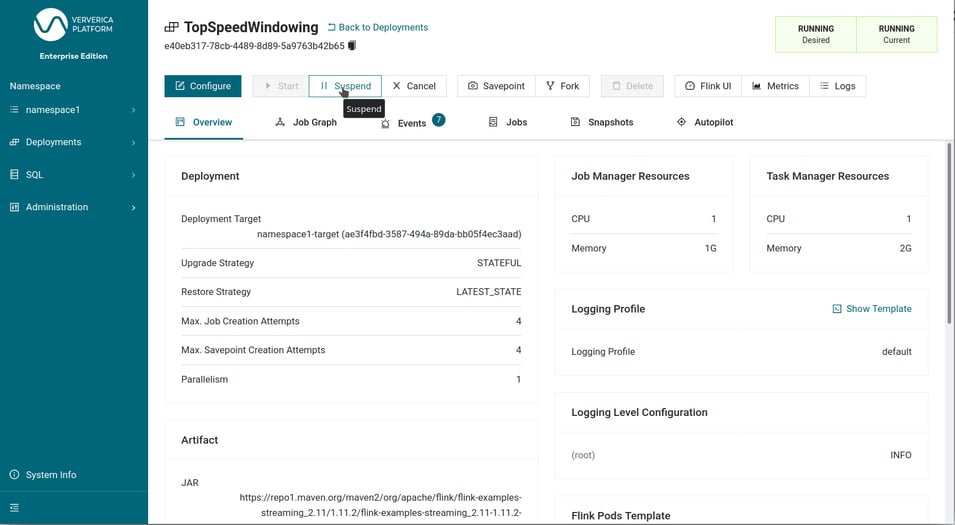This screenshot has width=955, height=525.
Task: Click the Ververica Platform logo
Action: tap(73, 24)
